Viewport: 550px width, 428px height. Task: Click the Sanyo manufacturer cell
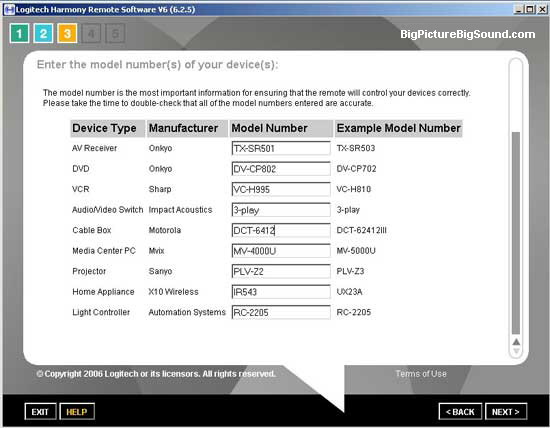(x=160, y=271)
